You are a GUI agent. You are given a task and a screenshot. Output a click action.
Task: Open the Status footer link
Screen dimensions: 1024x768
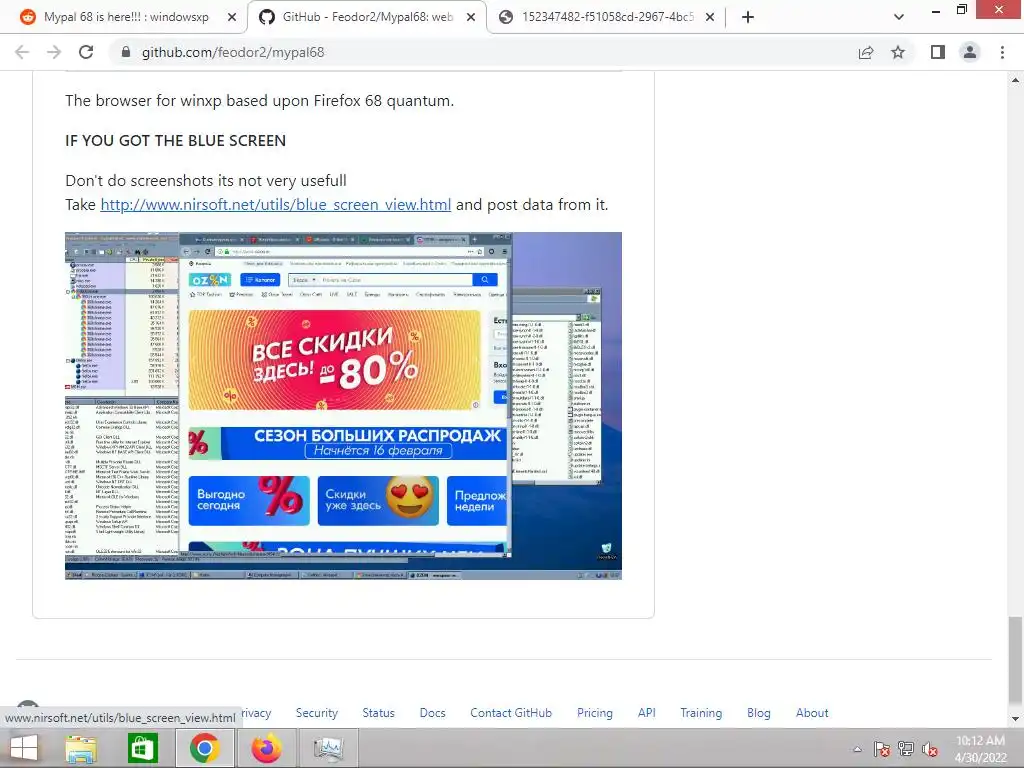(379, 713)
